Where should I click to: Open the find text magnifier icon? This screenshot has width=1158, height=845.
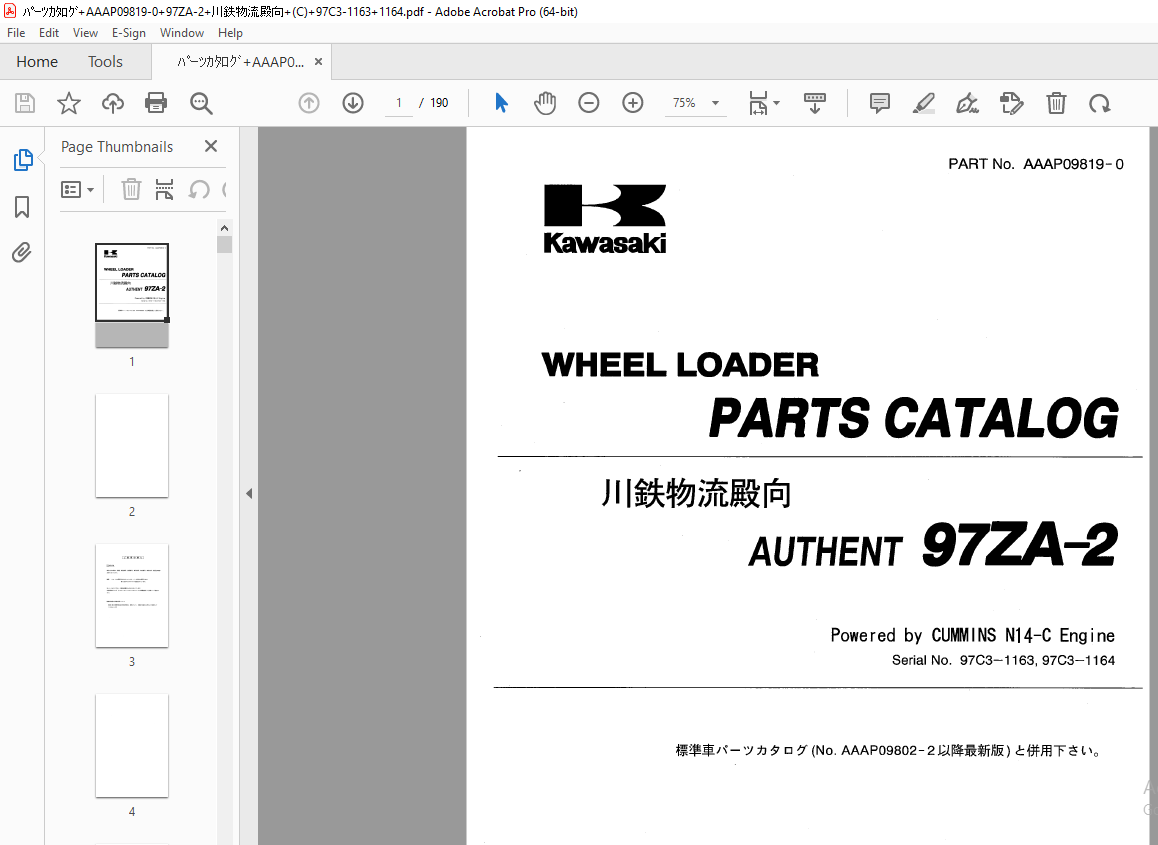[201, 103]
